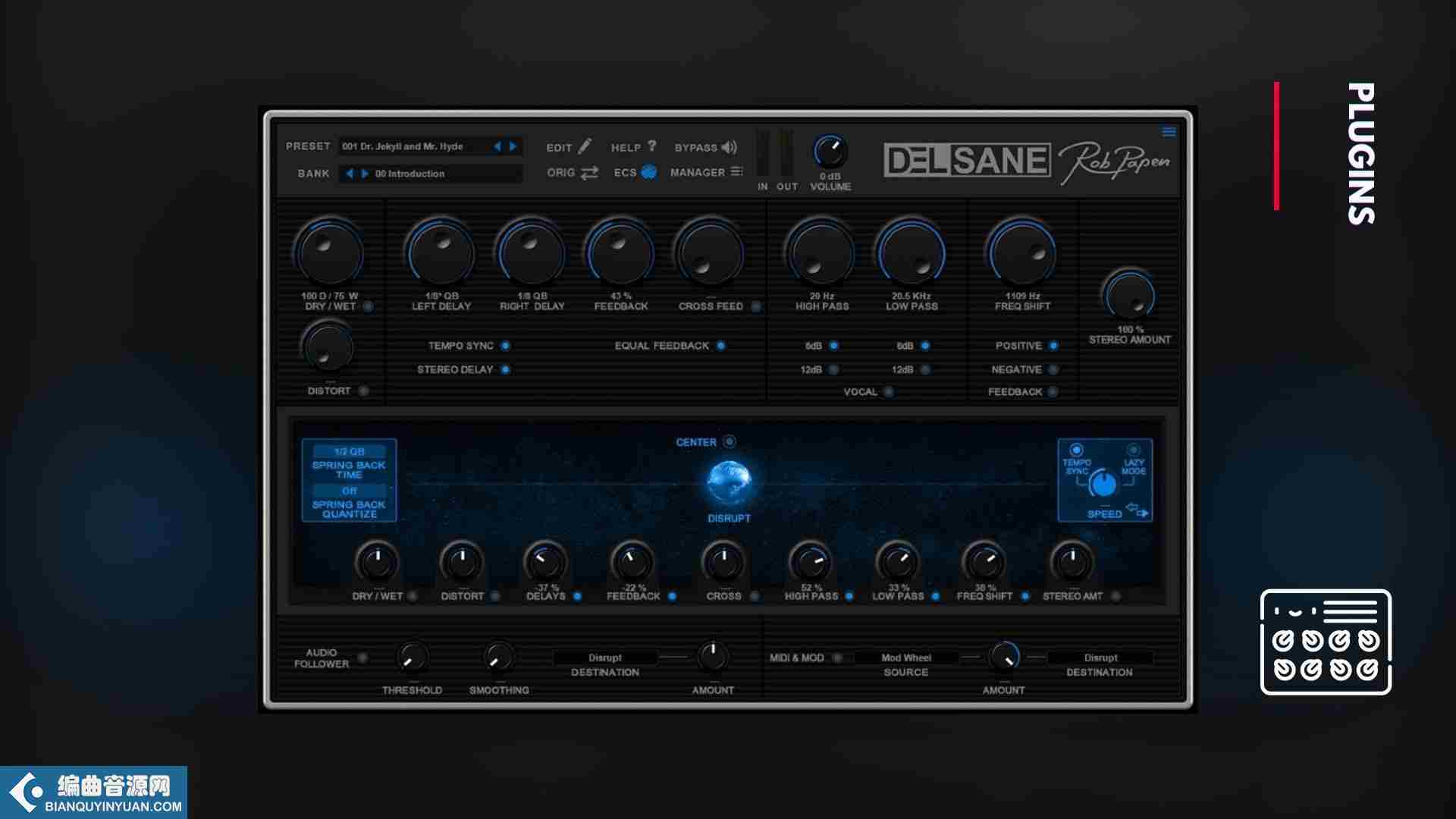Click the Left Delay knob
Screen dimensions: 1456x819
[441, 254]
